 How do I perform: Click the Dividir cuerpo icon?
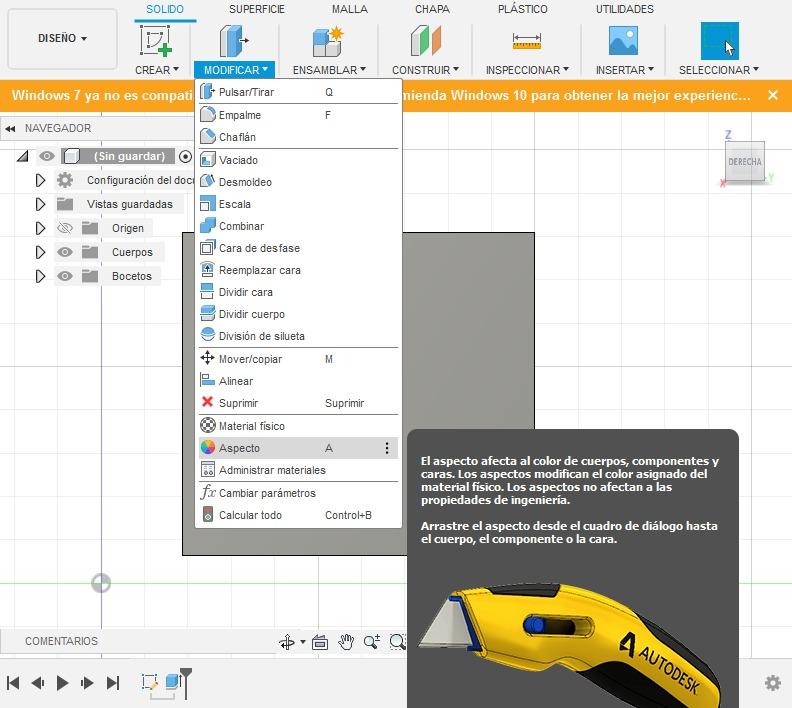click(x=208, y=314)
